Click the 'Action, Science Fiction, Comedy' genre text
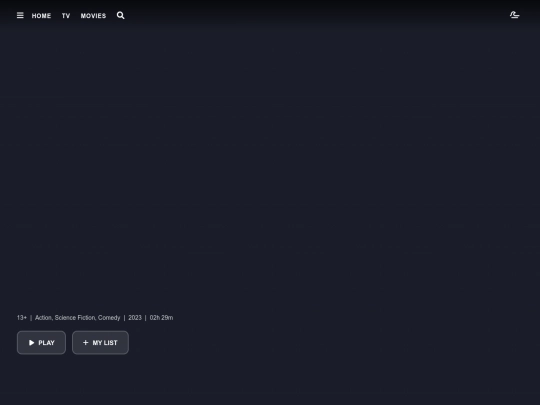 click(77, 318)
